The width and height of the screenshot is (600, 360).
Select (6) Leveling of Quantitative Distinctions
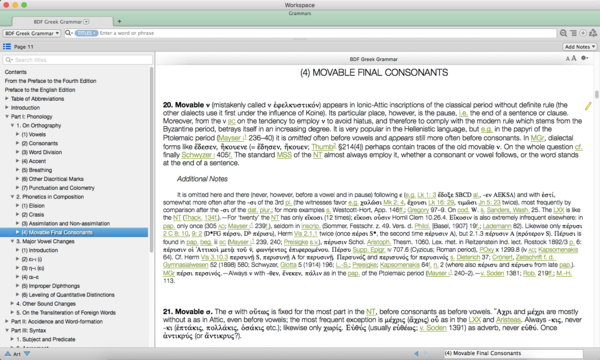tap(68, 295)
